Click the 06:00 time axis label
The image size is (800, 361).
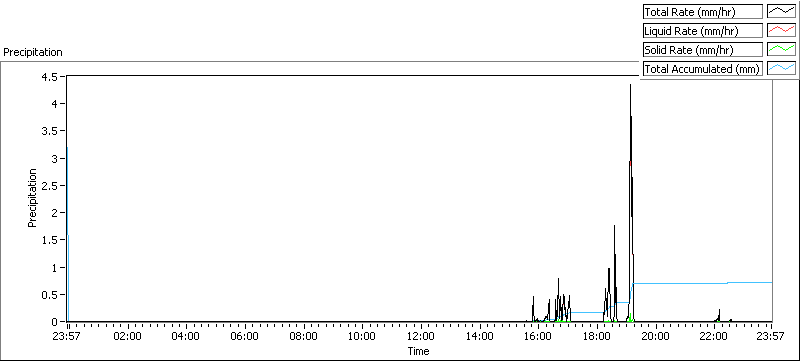pyautogui.click(x=245, y=337)
